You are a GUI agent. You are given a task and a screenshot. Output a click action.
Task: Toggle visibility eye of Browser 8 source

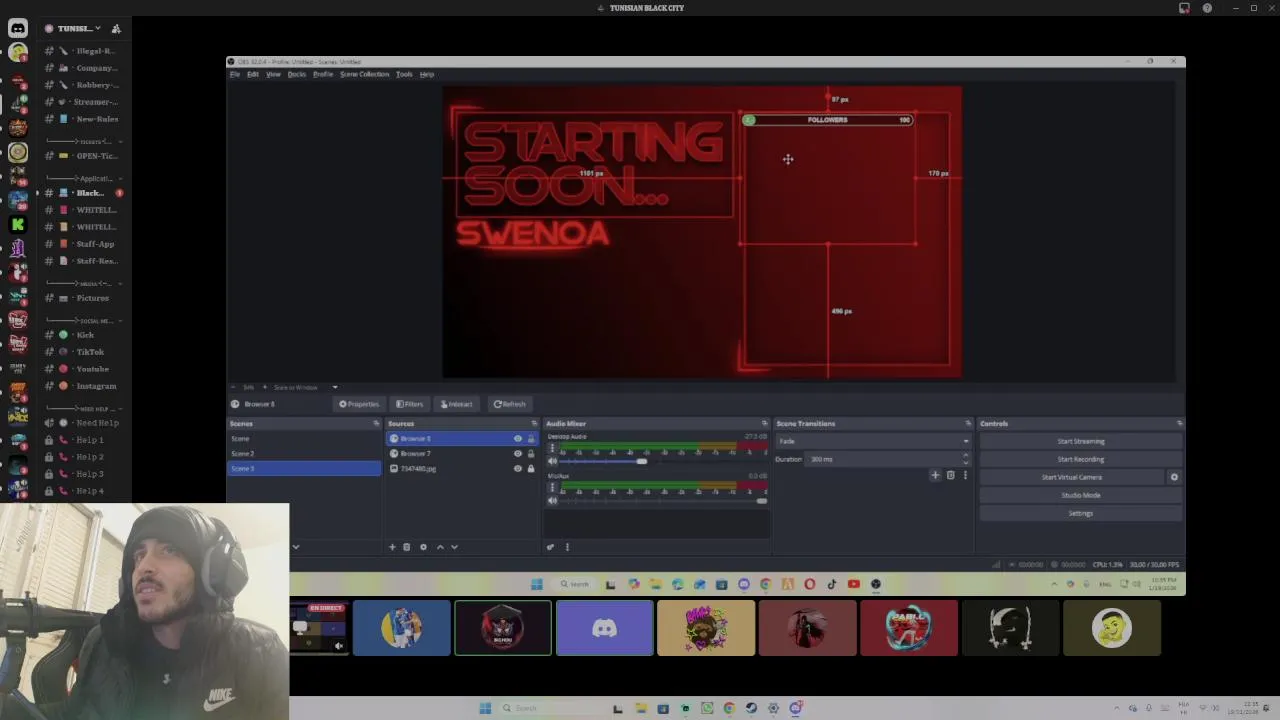[517, 439]
